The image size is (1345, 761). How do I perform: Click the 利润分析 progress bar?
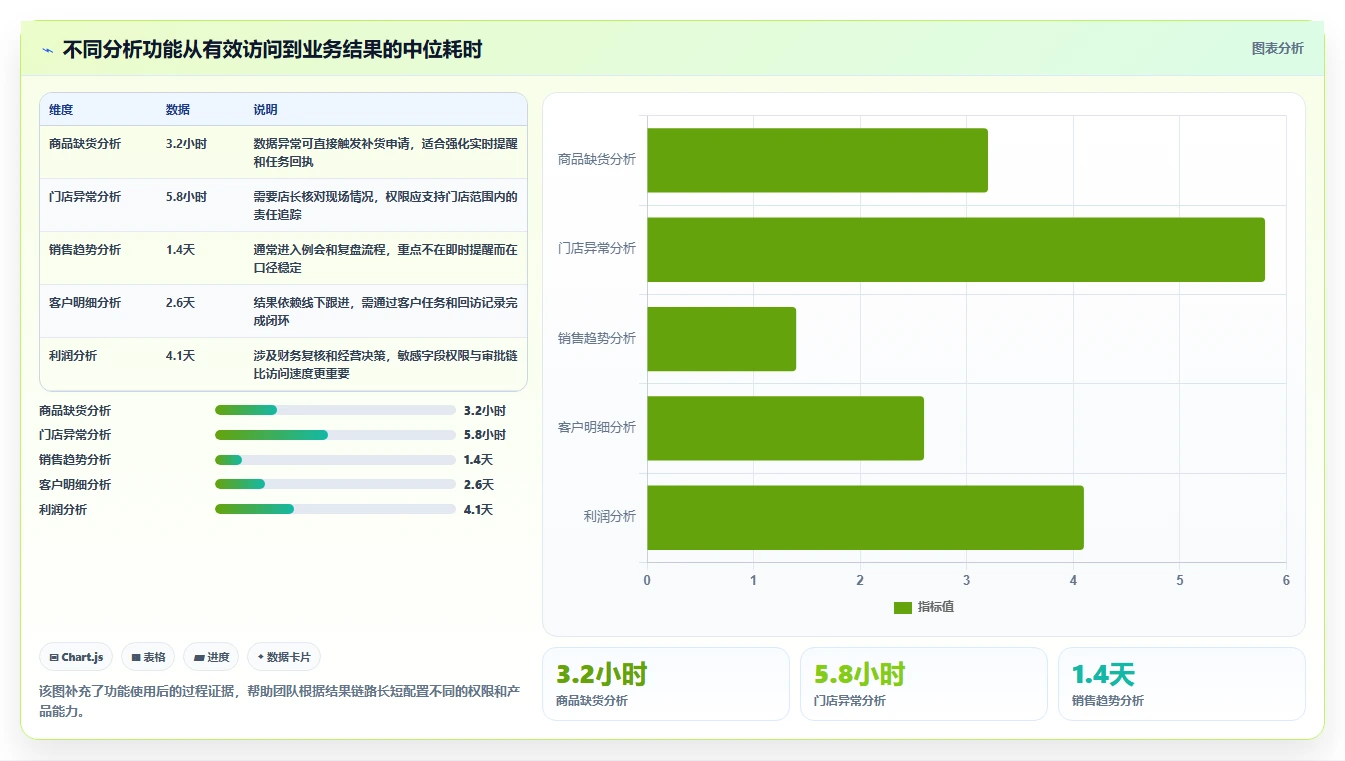point(335,509)
